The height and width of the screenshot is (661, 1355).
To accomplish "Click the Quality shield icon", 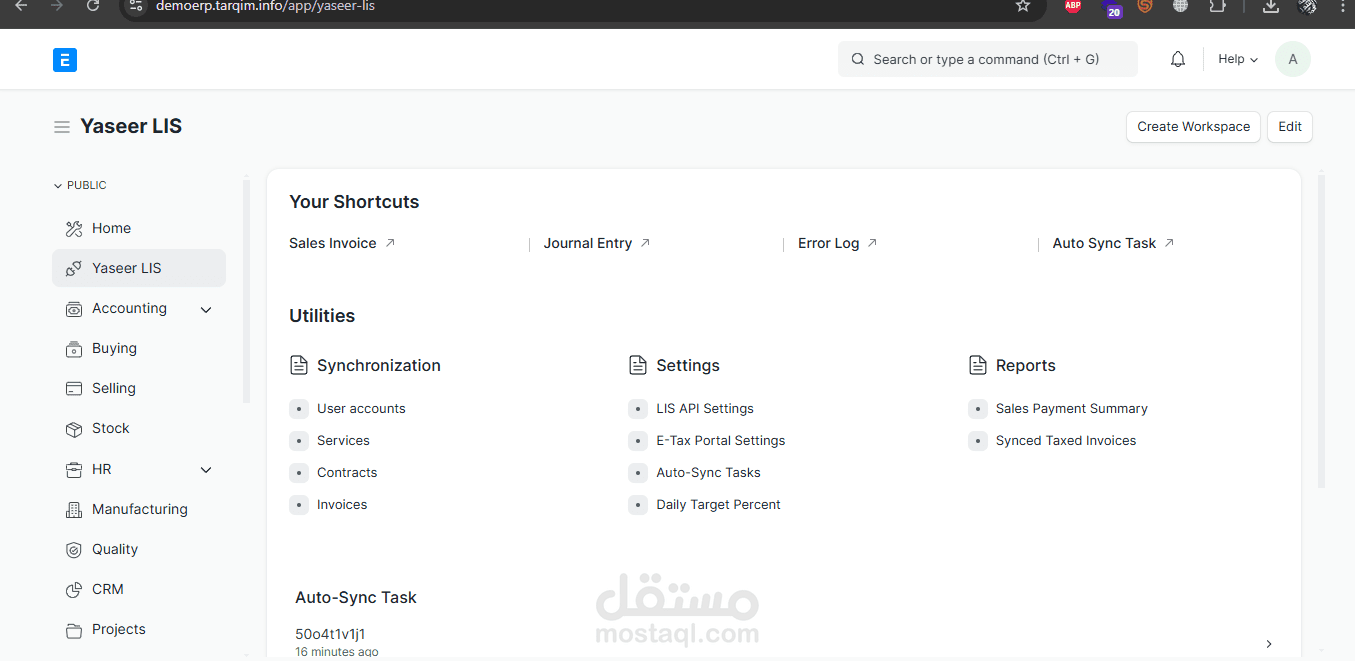I will tap(74, 550).
